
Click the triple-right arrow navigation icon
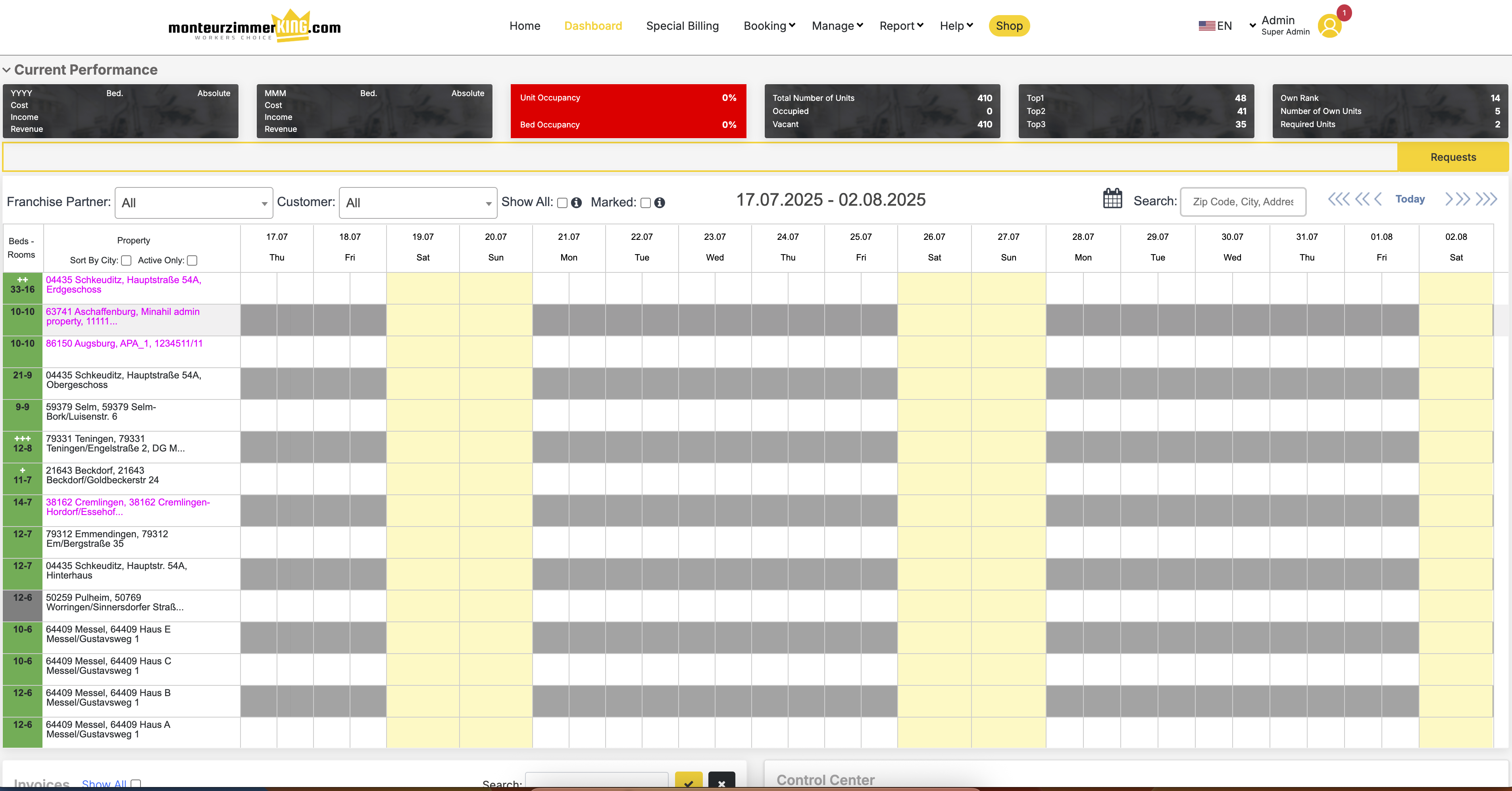1486,199
